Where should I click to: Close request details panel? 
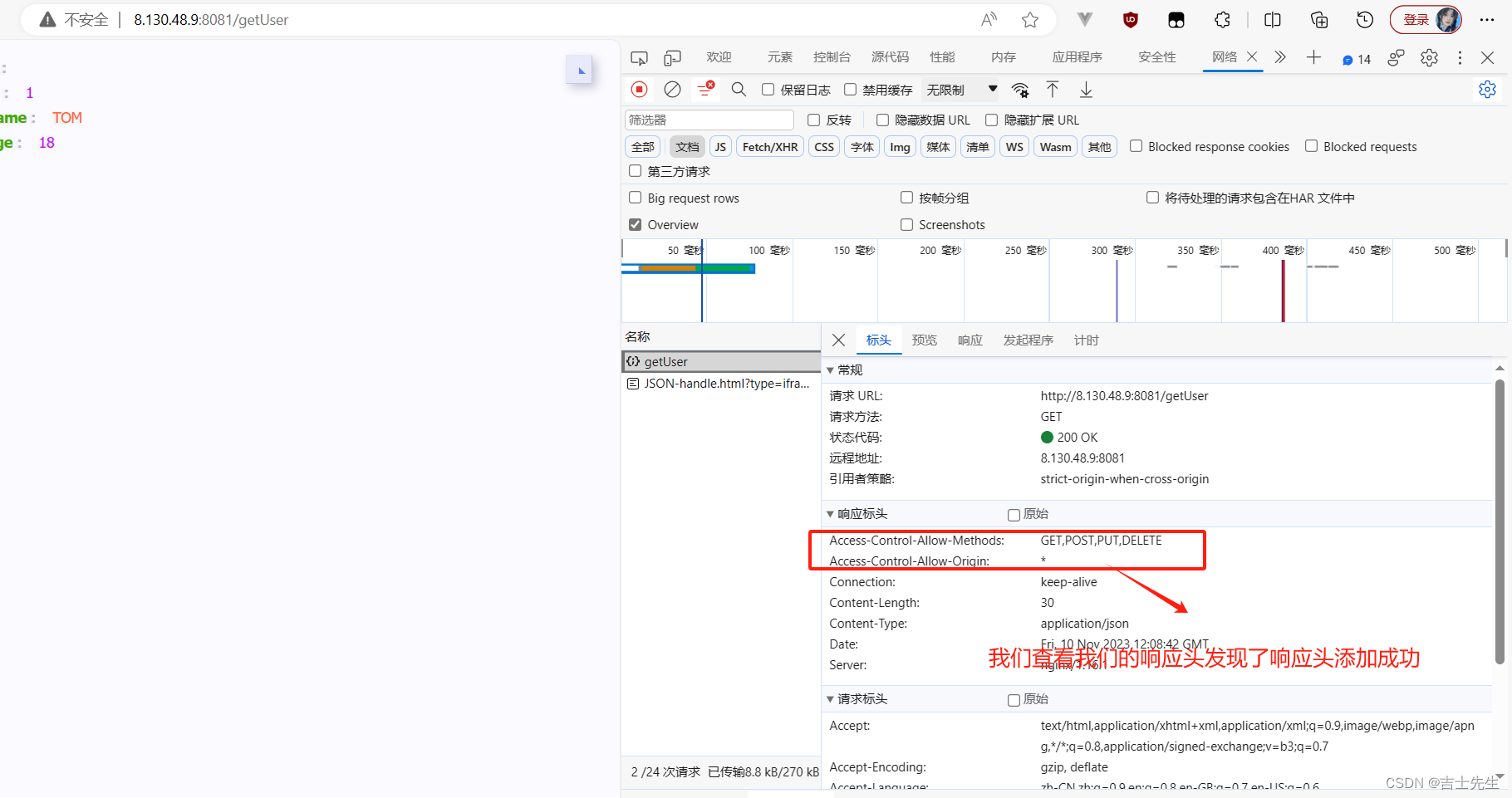click(838, 340)
